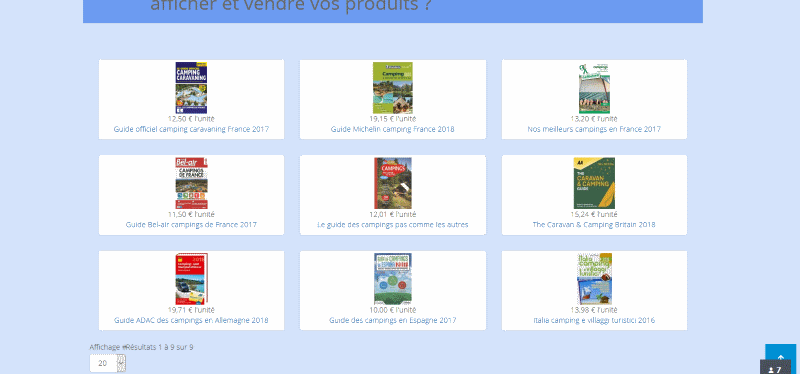Open Le guide des campings pas comme les autres
Screen dimensions: 800x374
(392, 225)
